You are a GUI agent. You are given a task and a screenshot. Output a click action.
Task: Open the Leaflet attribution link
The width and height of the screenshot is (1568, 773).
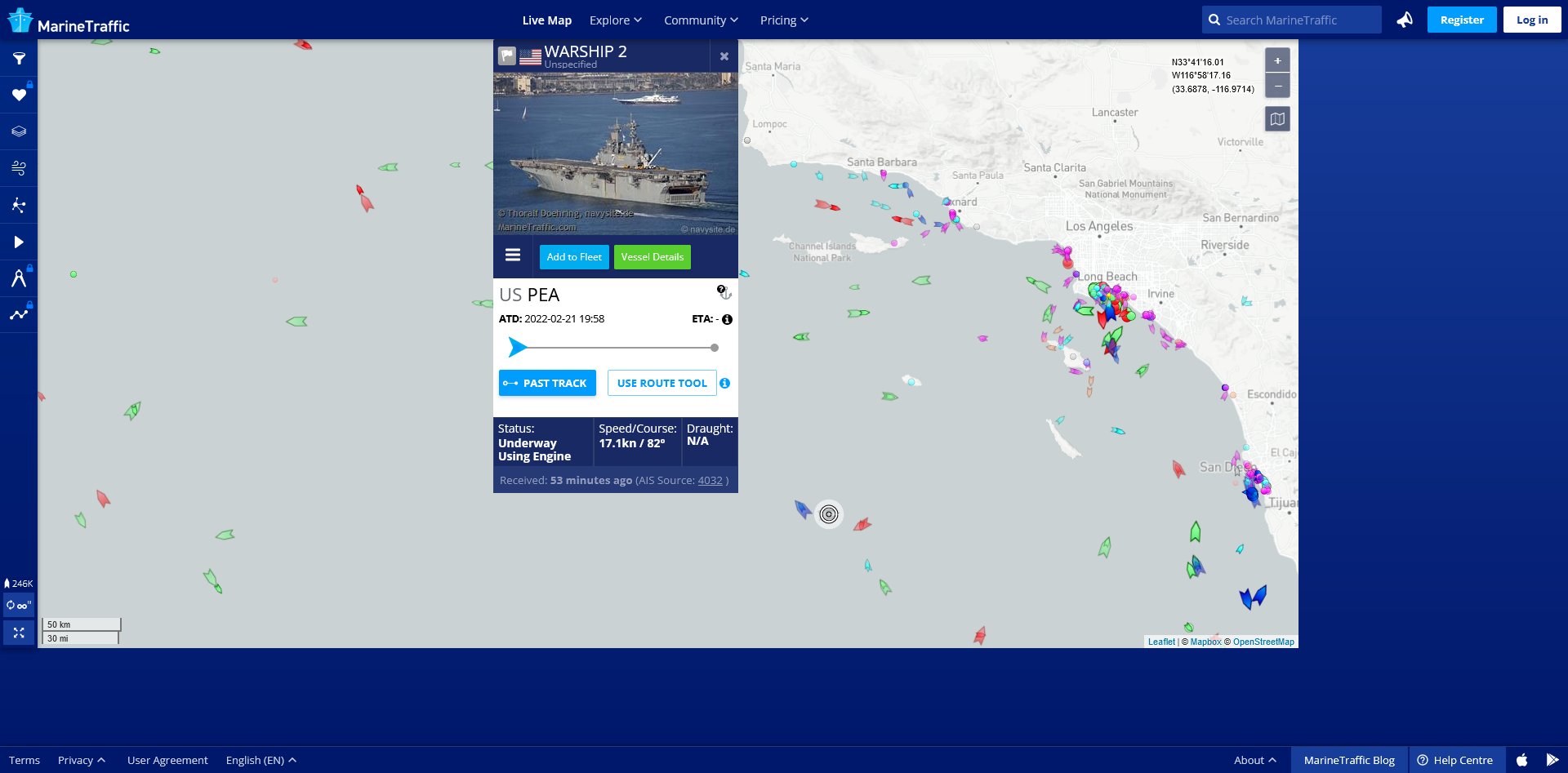[1161, 642]
